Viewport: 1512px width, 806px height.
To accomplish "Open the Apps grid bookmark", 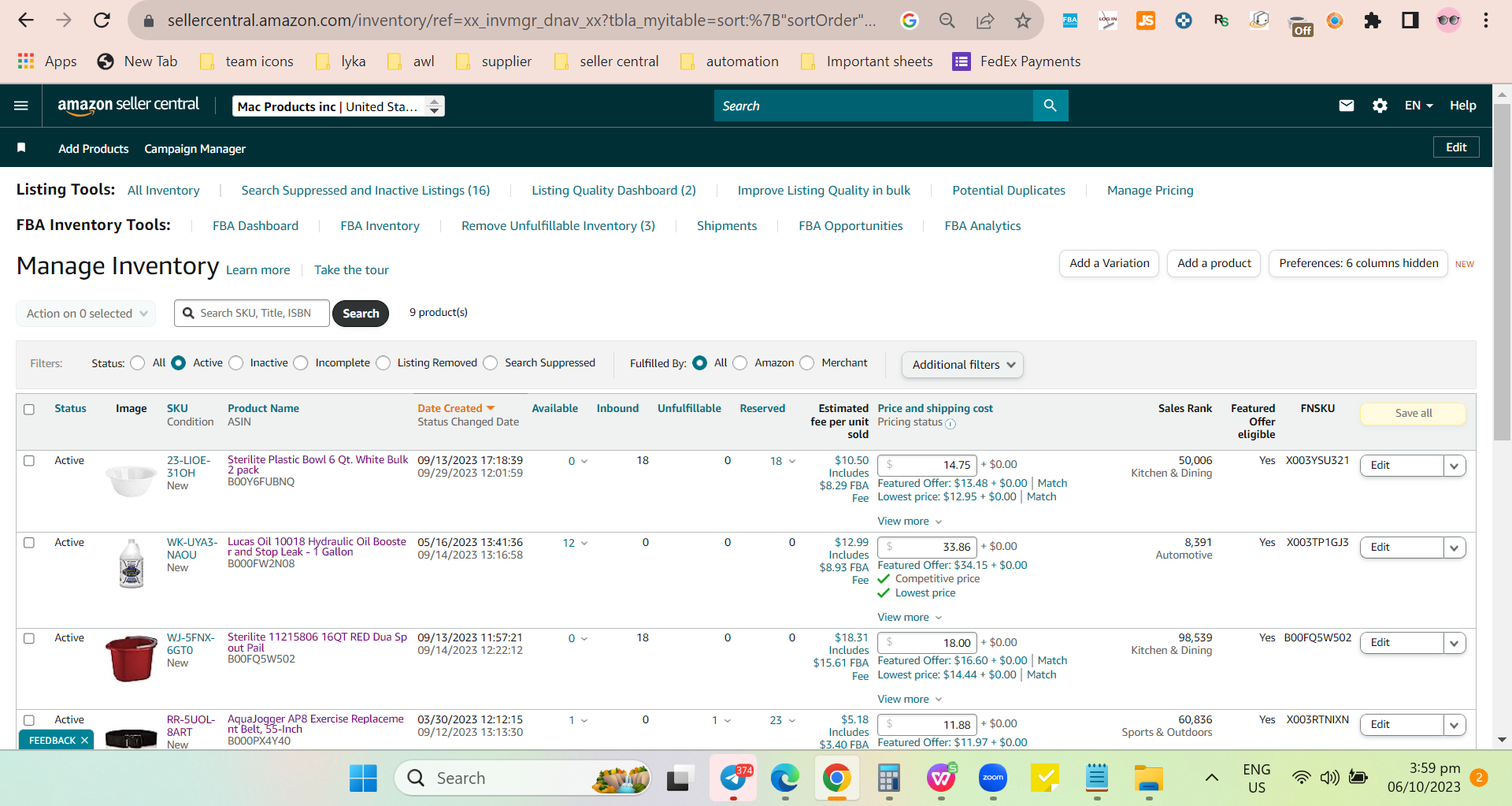I will pos(47,61).
